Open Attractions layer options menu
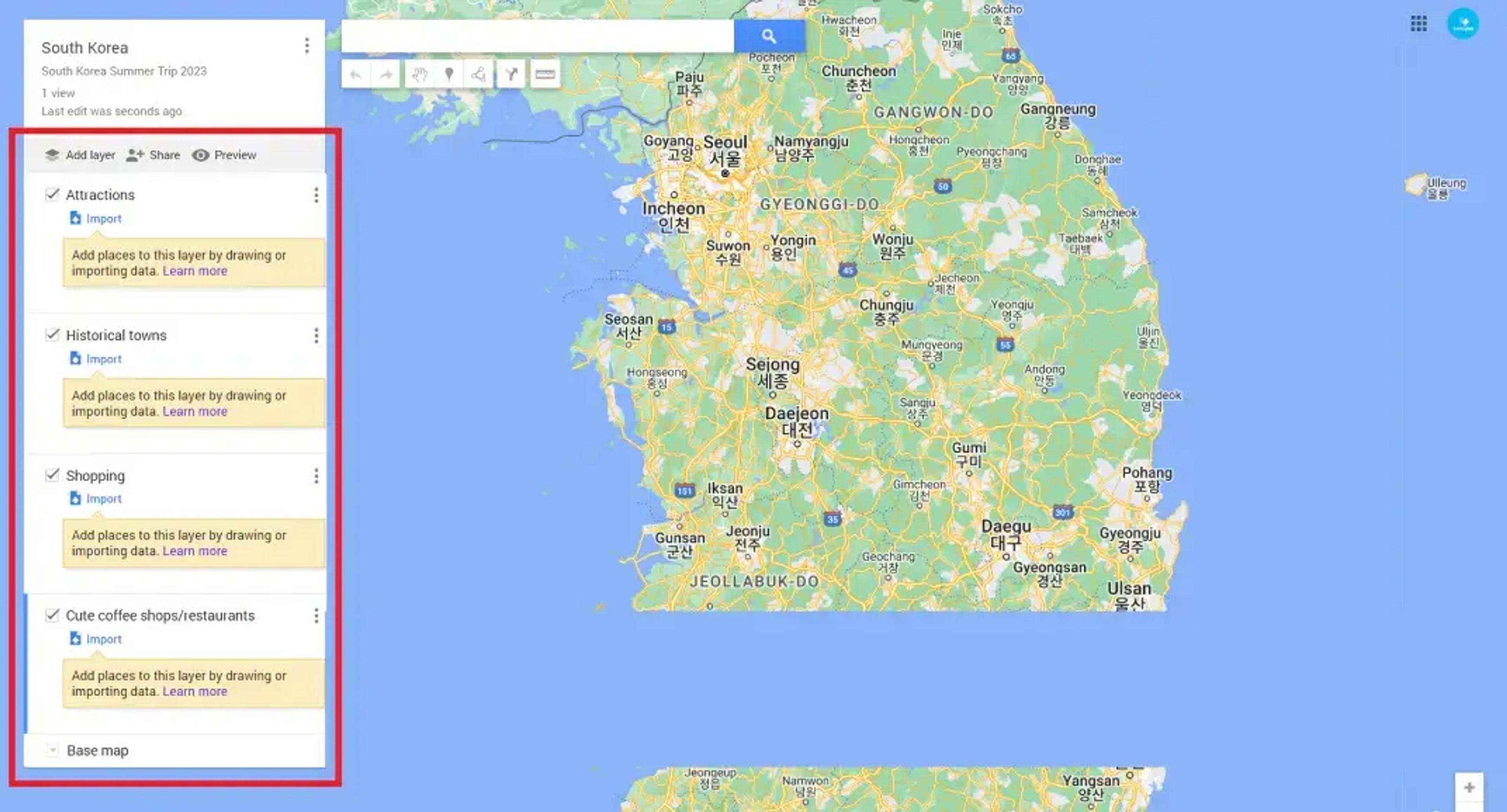The width and height of the screenshot is (1507, 812). 316,195
